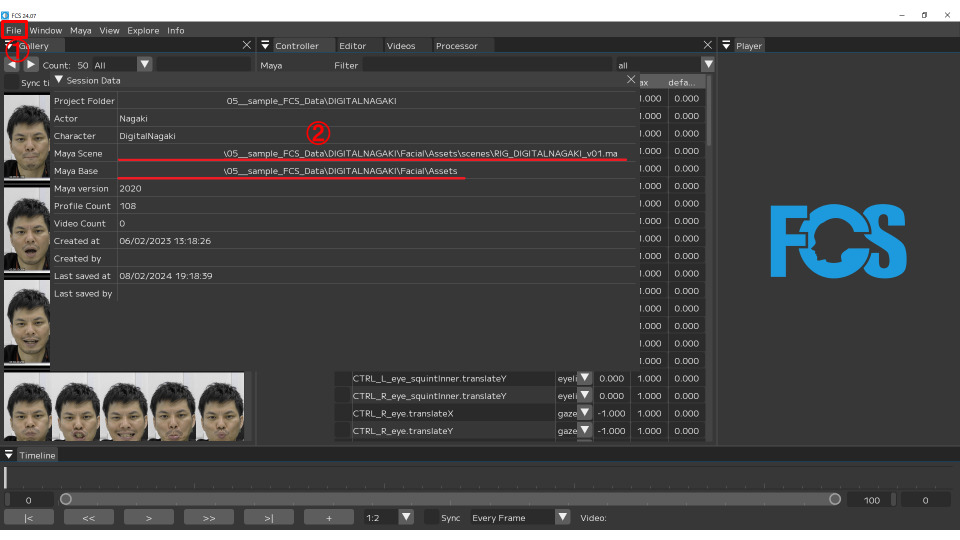
Task: Click the plus button in Timeline
Action: pos(329,517)
